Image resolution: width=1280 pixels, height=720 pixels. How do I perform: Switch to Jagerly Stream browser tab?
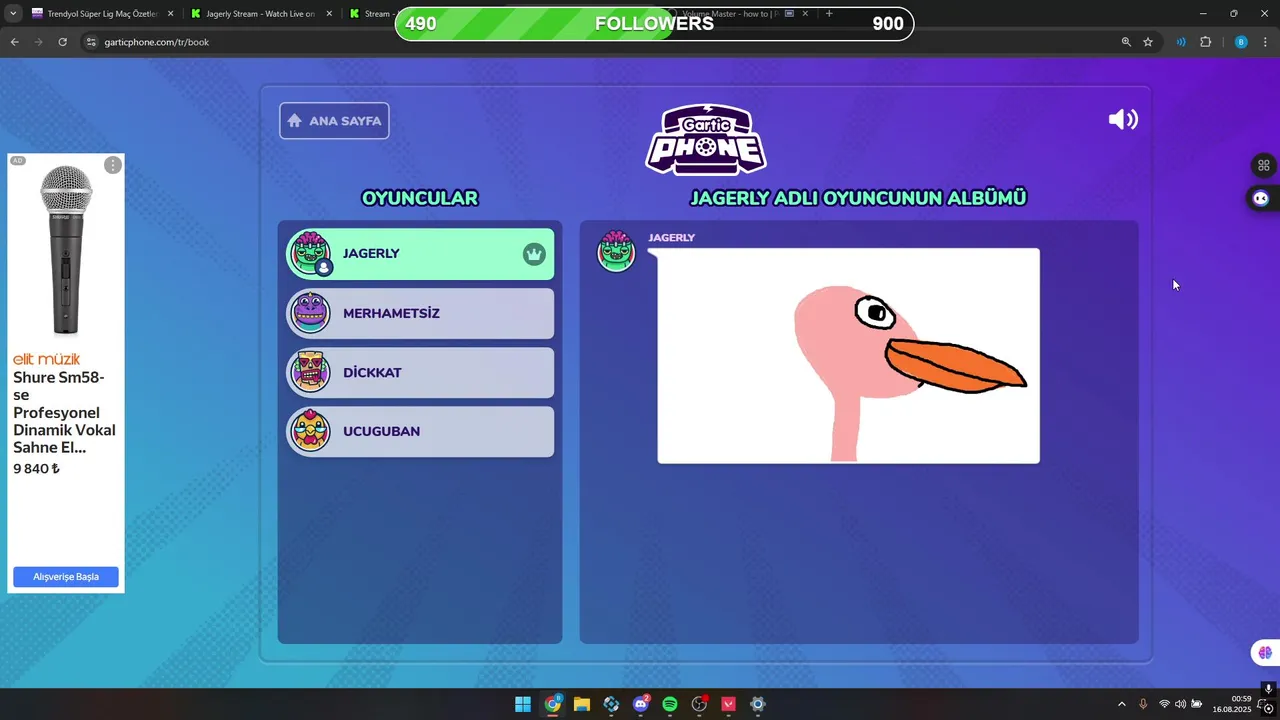(260, 14)
